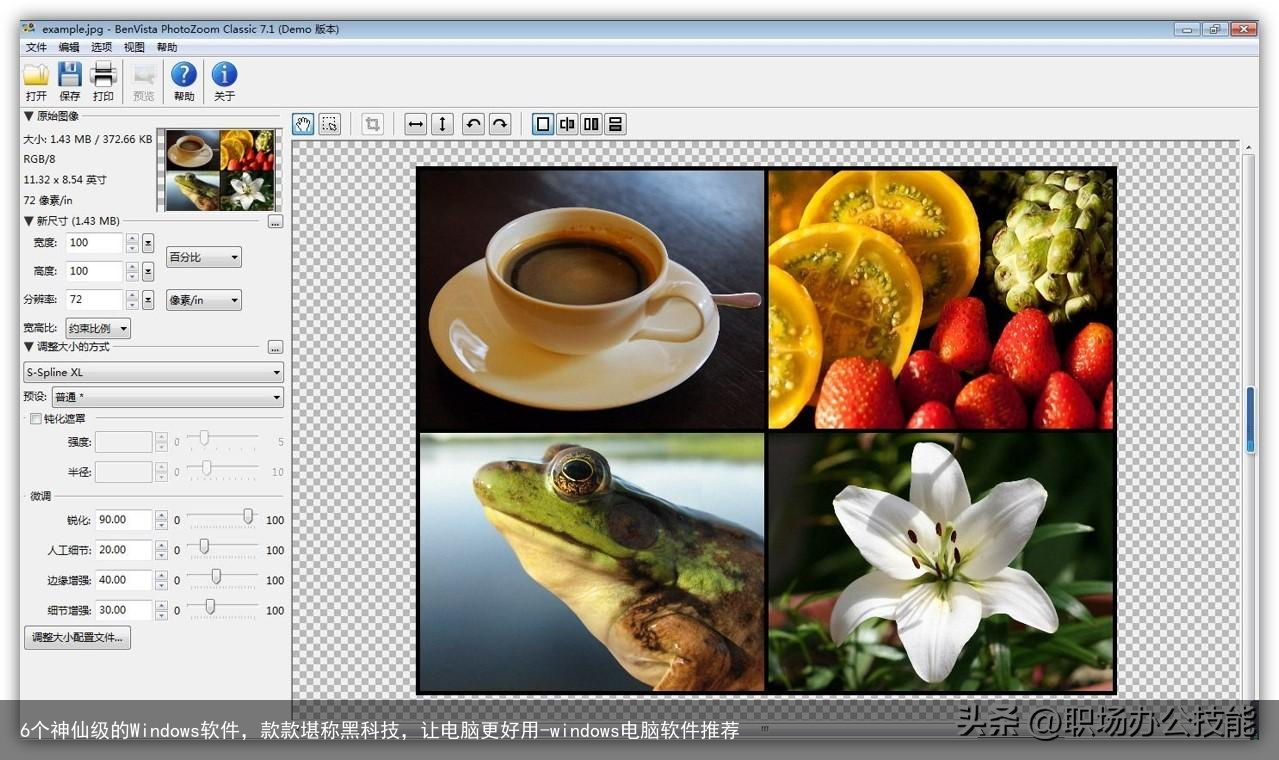1279x760 pixels.
Task: Enable the 锐化遮罩 checkbox
Action: (x=36, y=418)
